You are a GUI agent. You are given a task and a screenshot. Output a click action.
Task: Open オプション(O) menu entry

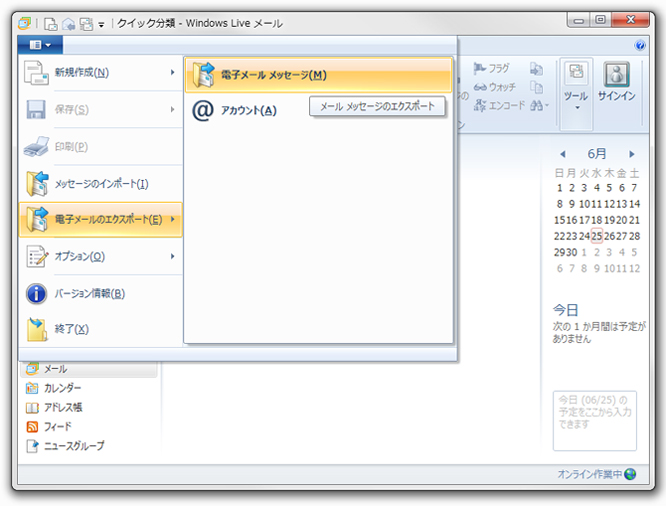point(101,257)
